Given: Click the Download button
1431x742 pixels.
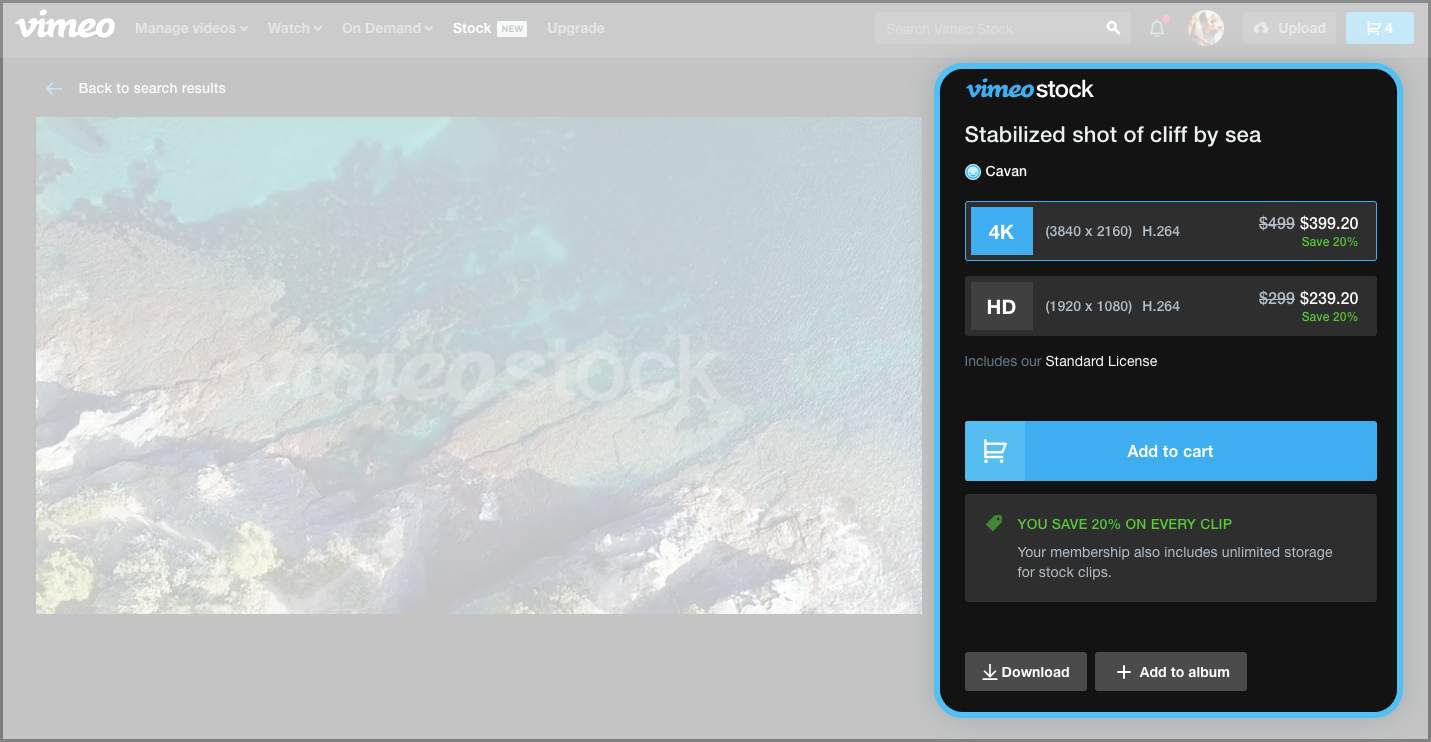Looking at the screenshot, I should point(1026,672).
